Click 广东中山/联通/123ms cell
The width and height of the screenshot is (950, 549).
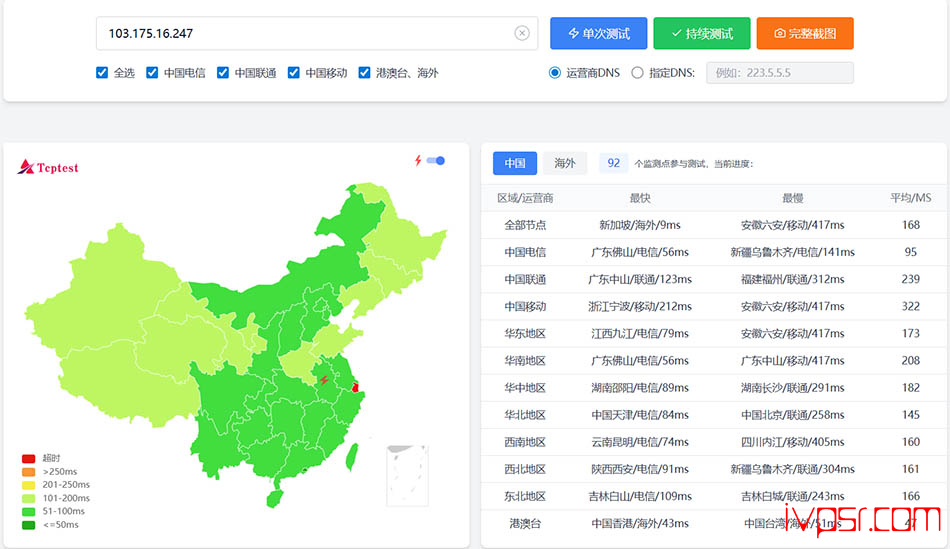click(x=640, y=279)
